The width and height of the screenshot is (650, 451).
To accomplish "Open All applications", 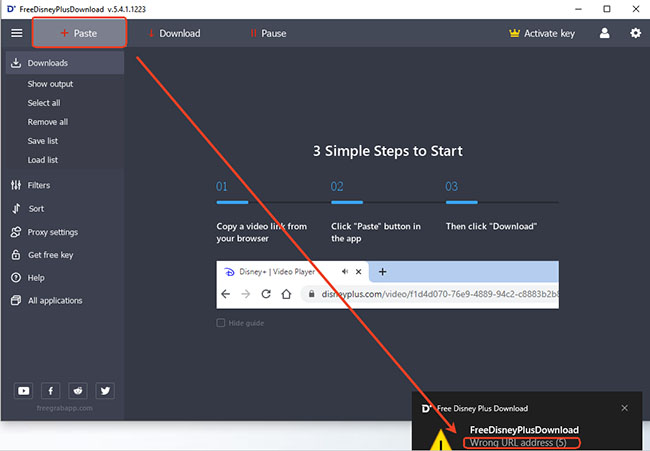I will 55,301.
